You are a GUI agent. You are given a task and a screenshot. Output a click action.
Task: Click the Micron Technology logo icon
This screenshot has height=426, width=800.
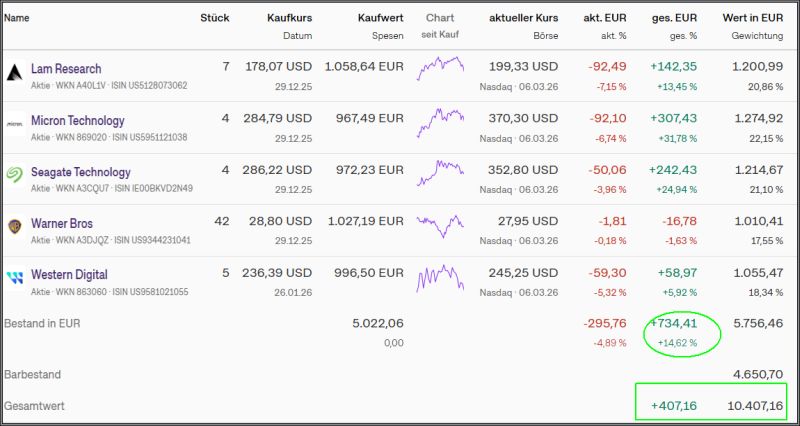coord(15,125)
